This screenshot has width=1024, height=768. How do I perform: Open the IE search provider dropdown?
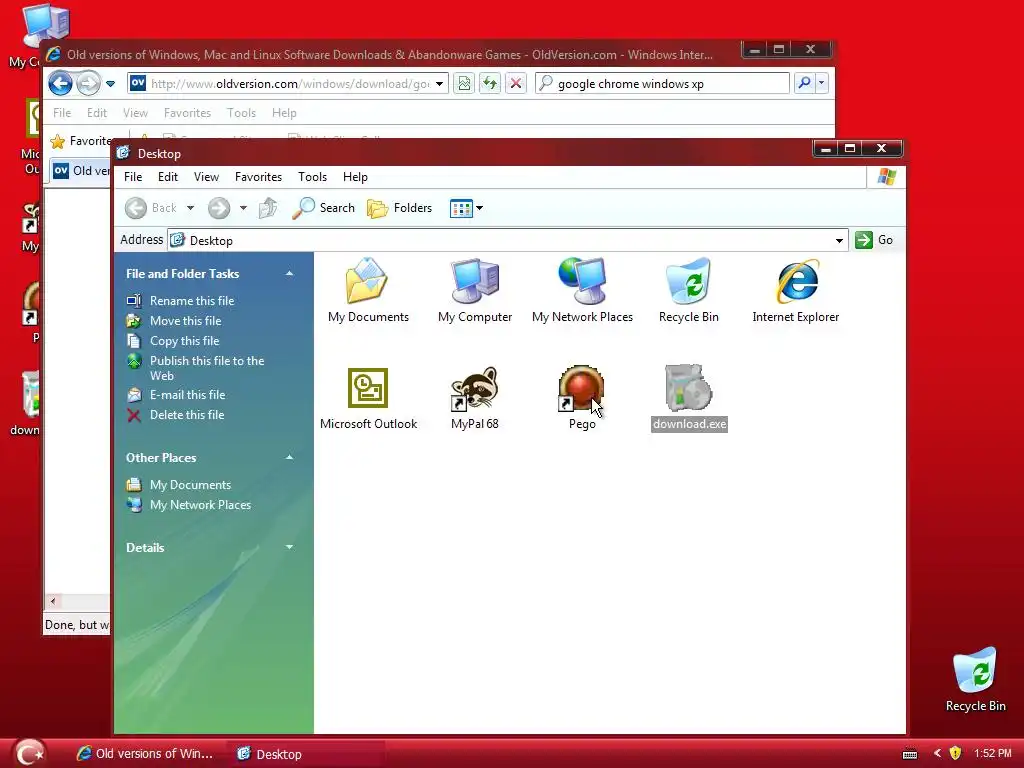tap(822, 83)
